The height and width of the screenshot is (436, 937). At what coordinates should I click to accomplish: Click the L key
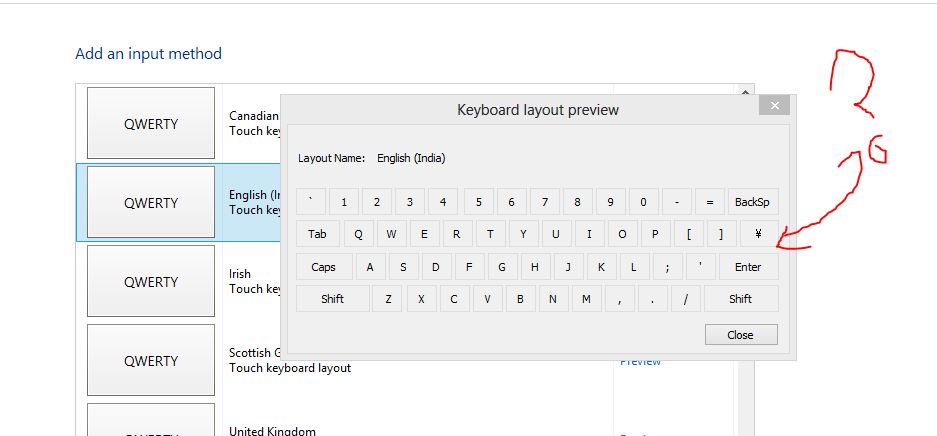[x=635, y=267]
